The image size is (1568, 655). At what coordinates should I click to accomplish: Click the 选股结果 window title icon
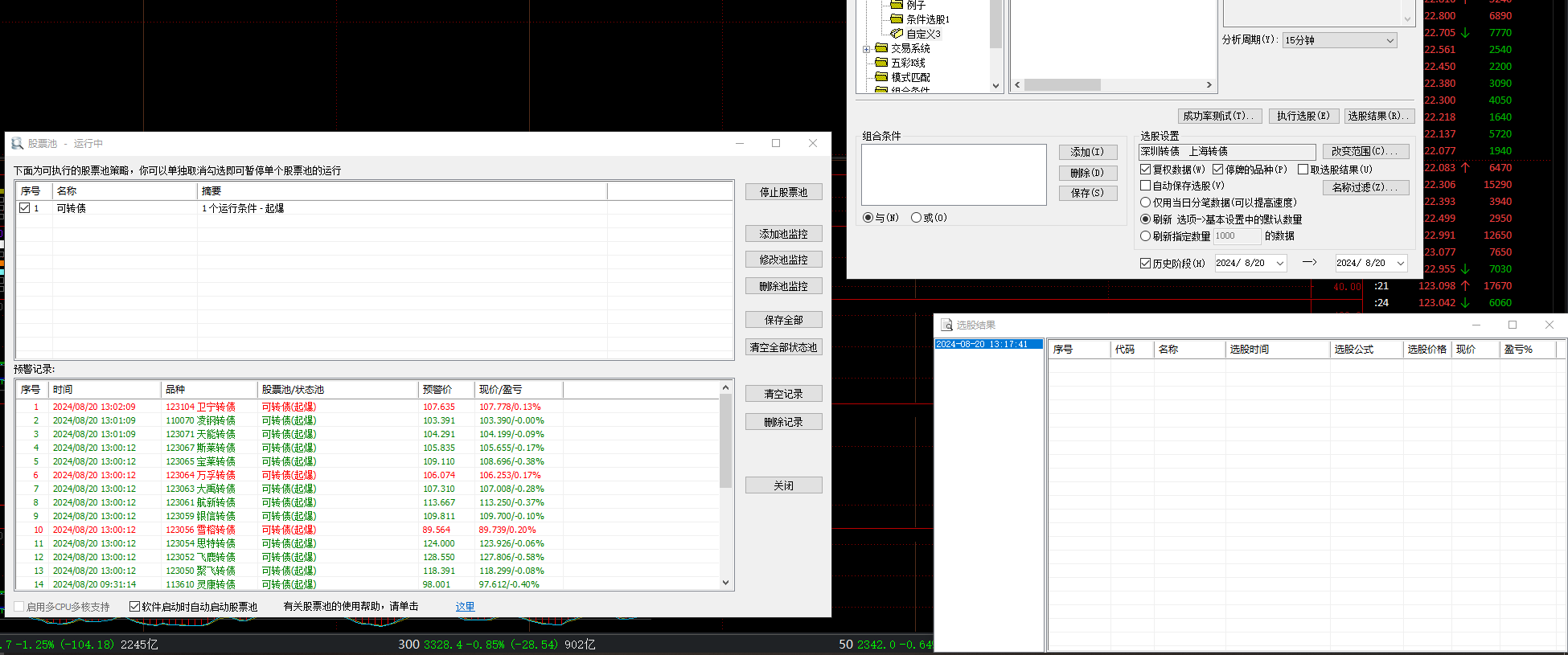946,325
